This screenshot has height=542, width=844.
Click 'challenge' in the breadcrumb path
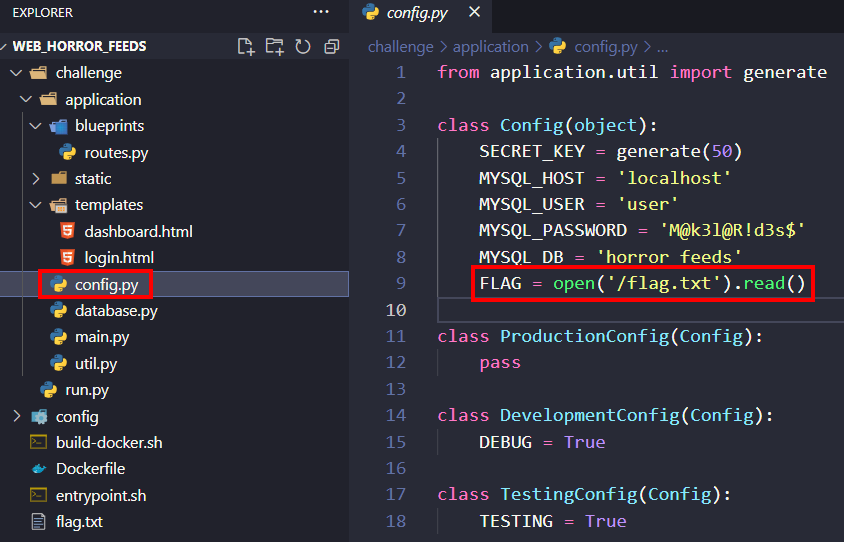tap(400, 46)
